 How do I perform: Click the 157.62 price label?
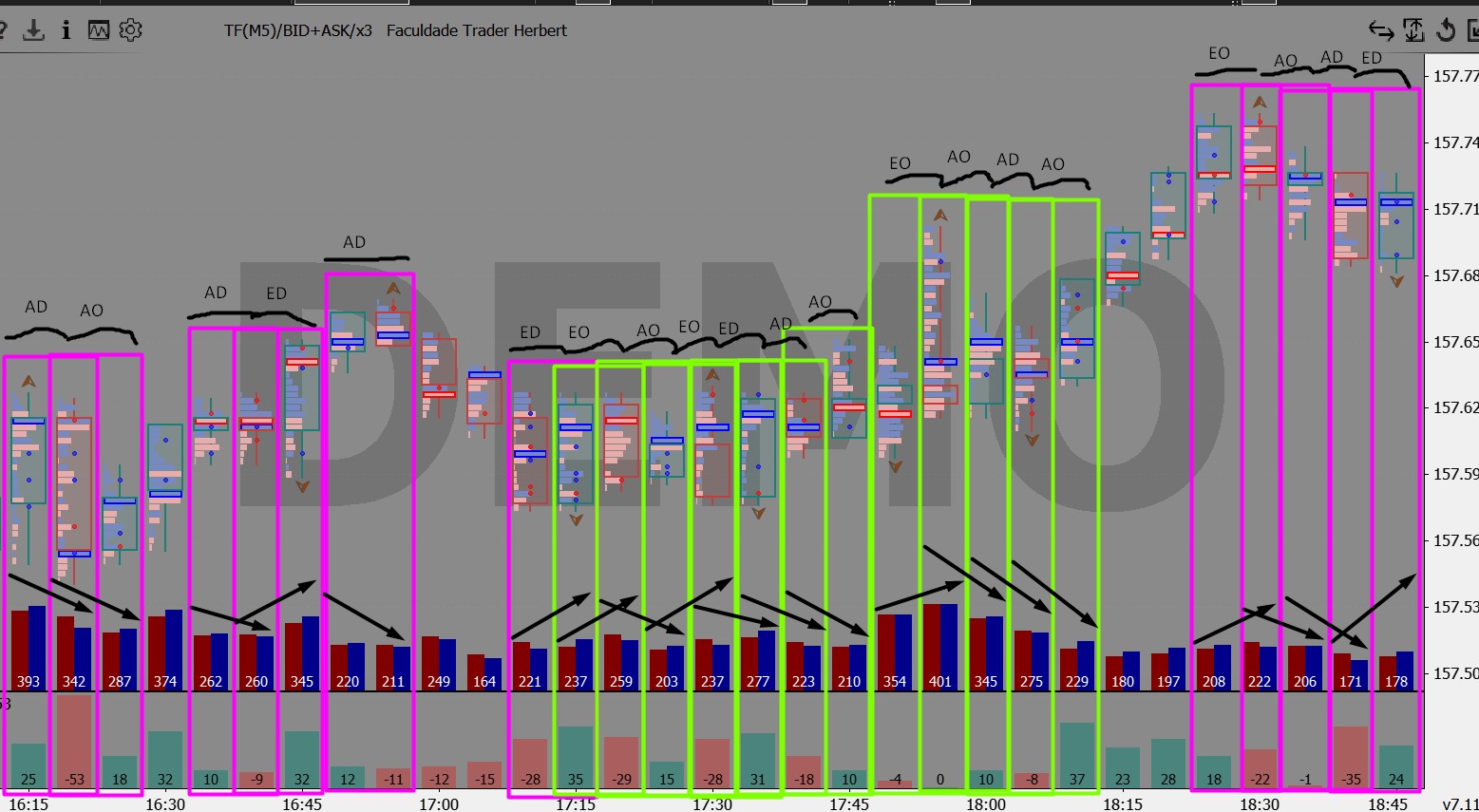pyautogui.click(x=1455, y=407)
